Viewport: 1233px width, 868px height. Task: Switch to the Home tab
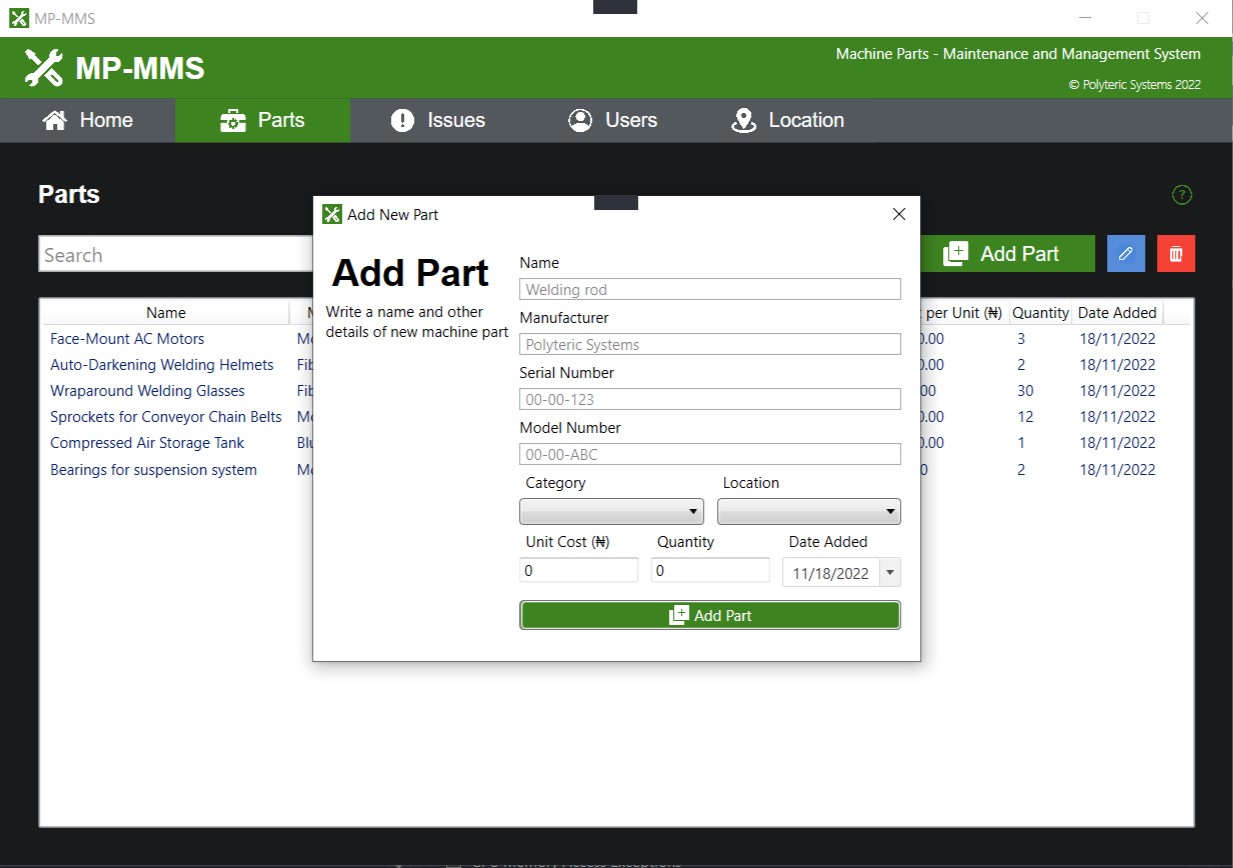coord(87,119)
